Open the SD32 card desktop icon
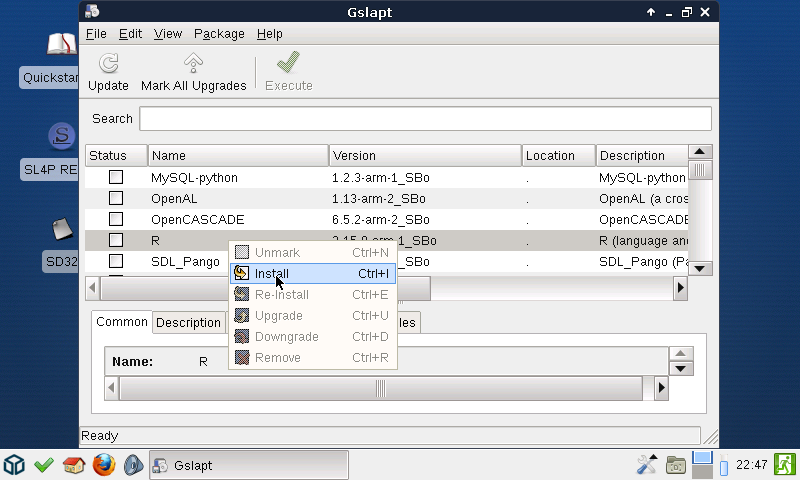The width and height of the screenshot is (800, 480). [62, 228]
